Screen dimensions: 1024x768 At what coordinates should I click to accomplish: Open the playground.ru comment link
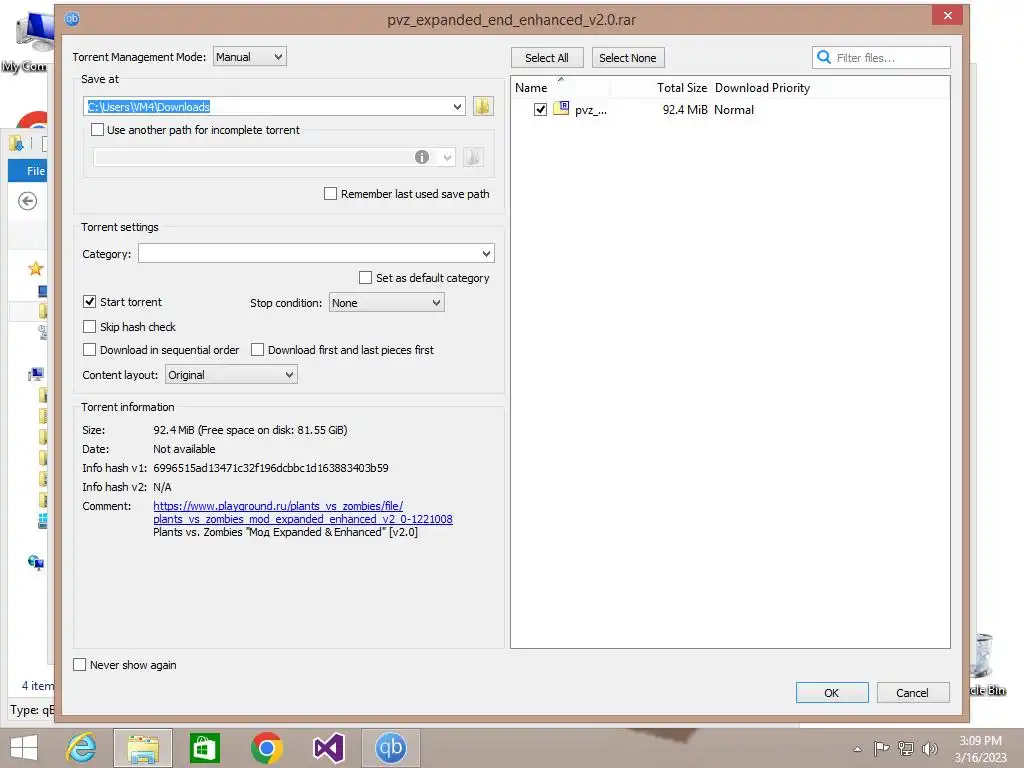302,512
